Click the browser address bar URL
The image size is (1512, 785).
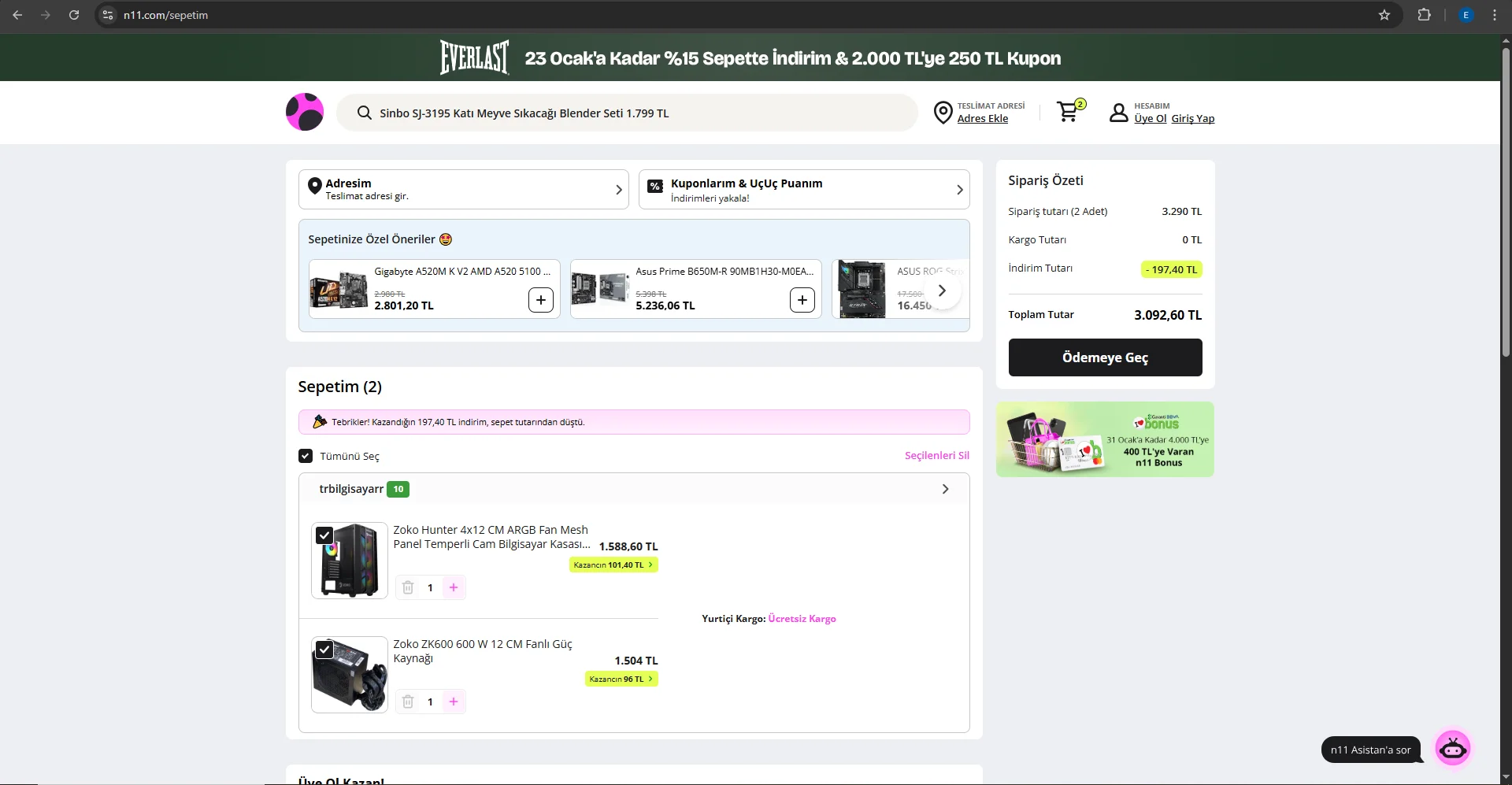(166, 15)
